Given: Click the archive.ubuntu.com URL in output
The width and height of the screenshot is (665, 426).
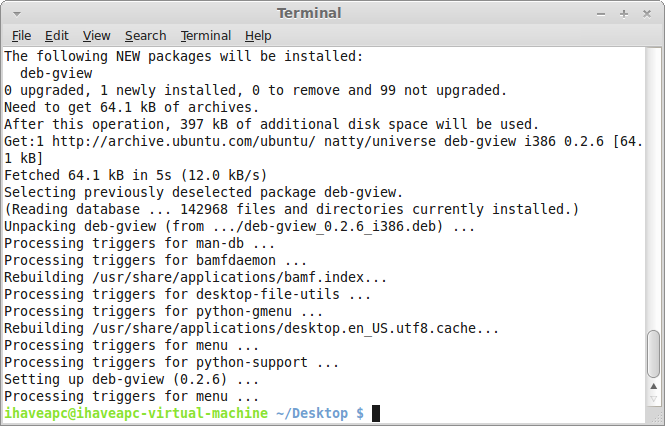Looking at the screenshot, I should click(x=184, y=141).
